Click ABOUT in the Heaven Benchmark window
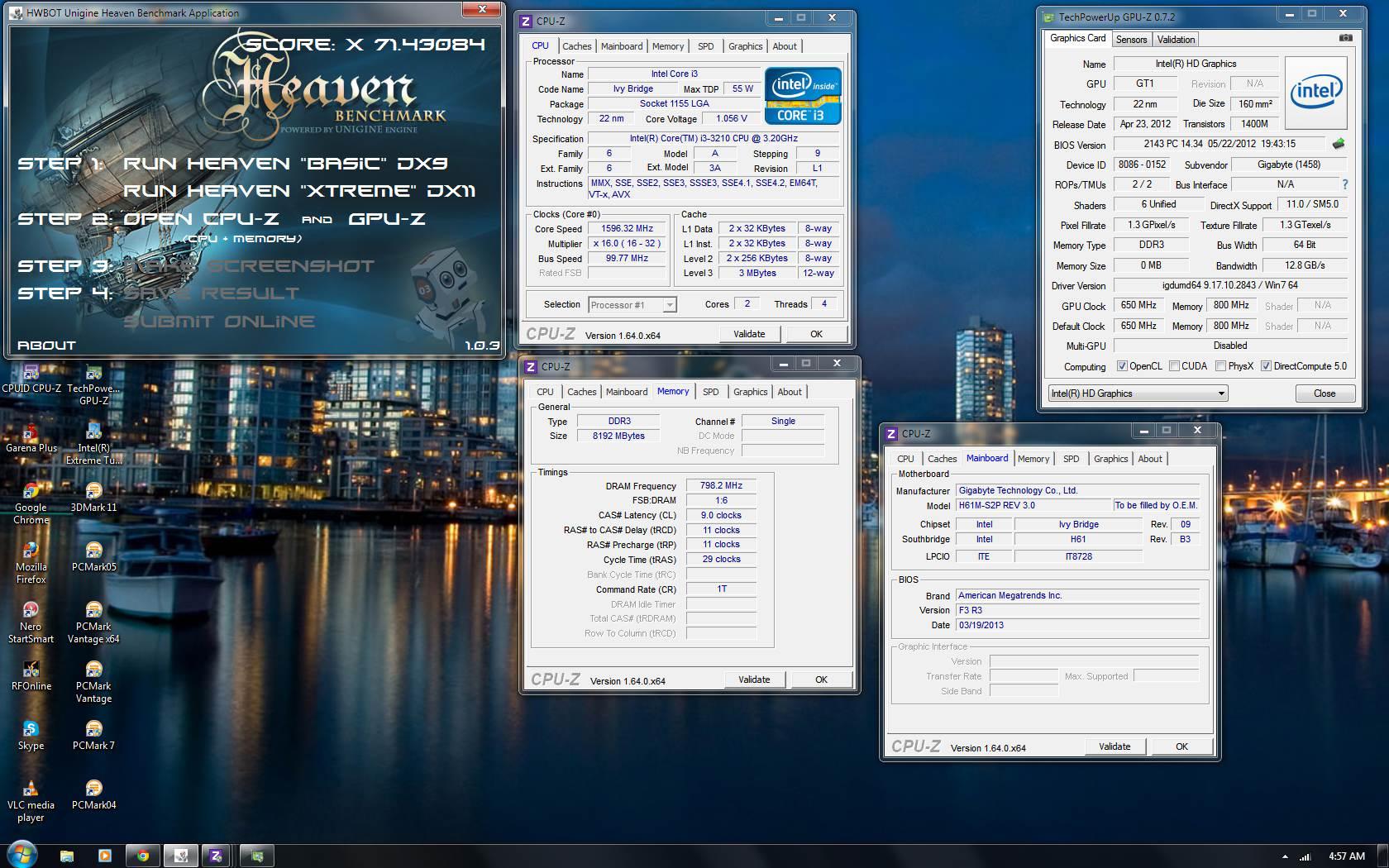The image size is (1389, 868). coord(46,346)
